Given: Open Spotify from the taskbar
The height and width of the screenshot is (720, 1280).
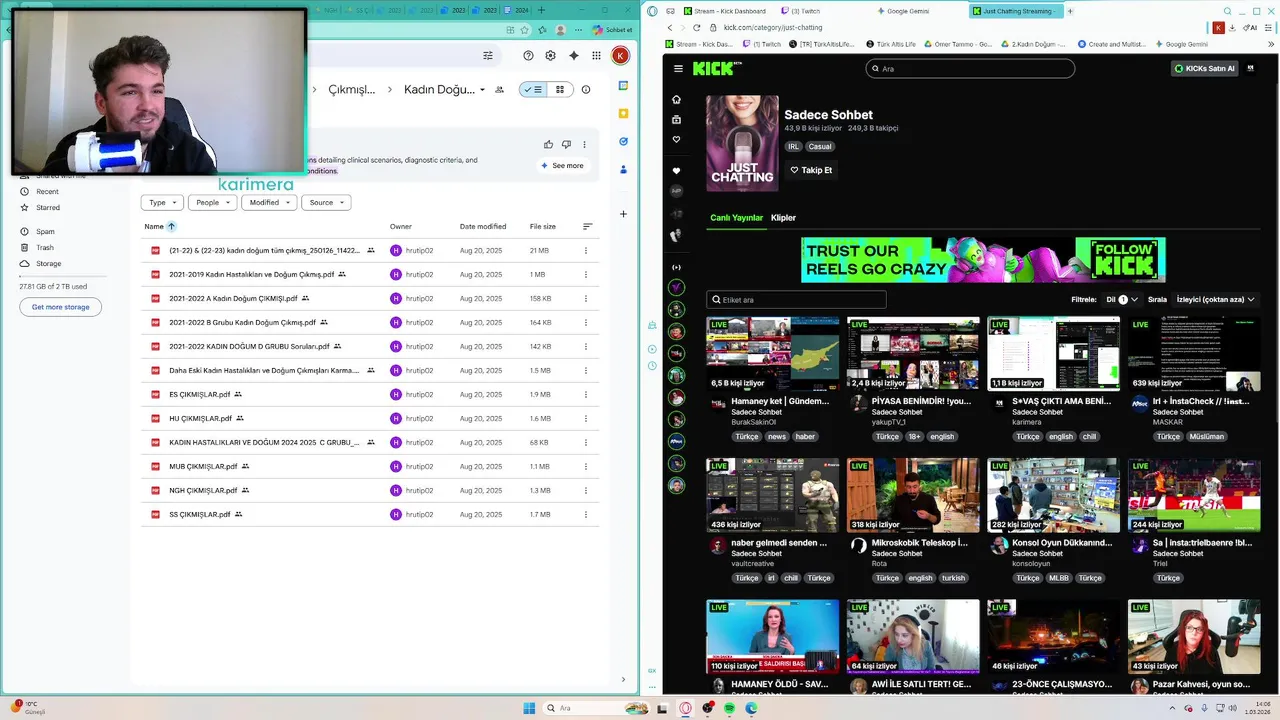Looking at the screenshot, I should 729,708.
